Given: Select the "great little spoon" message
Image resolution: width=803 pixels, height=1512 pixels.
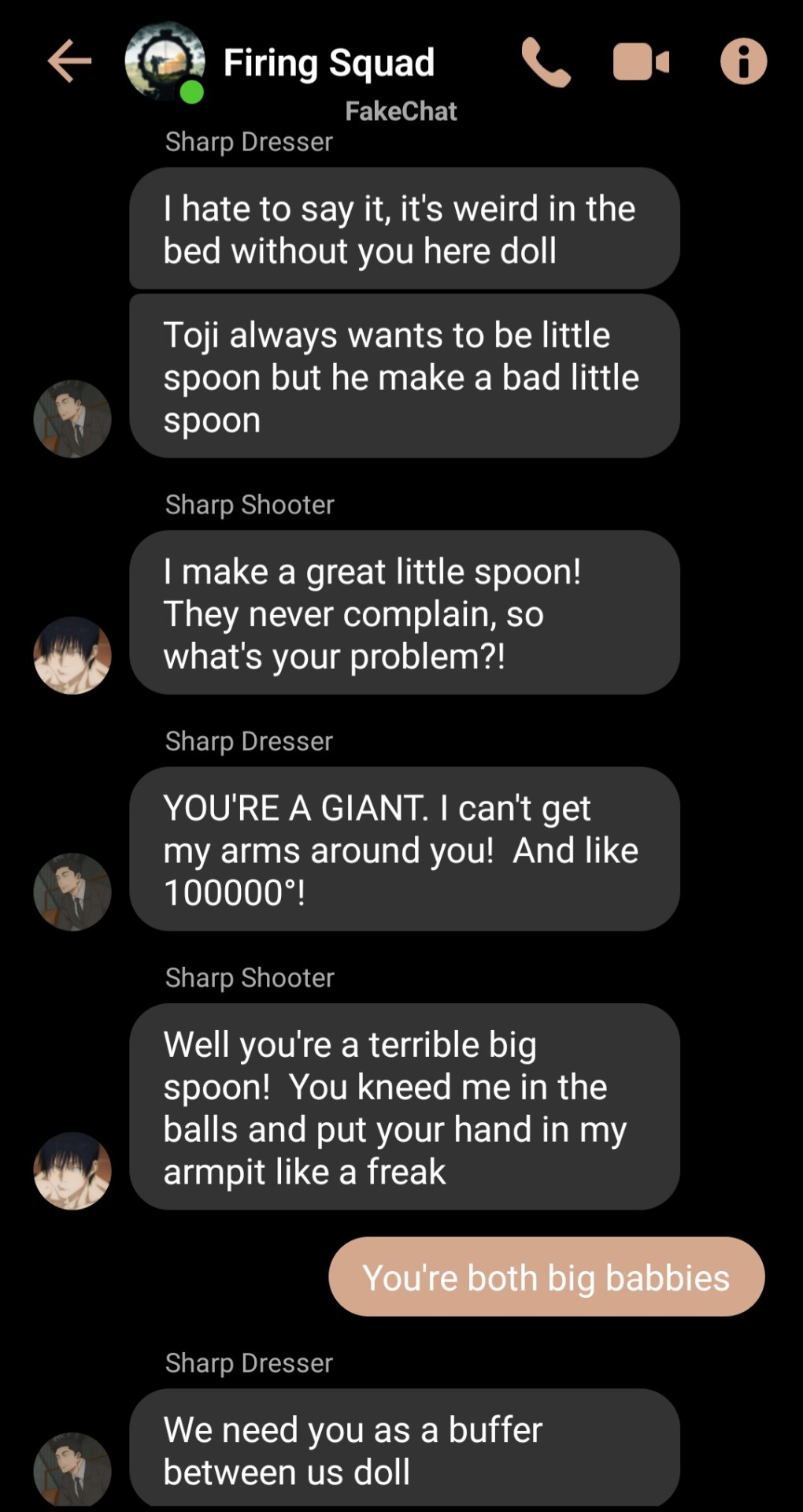Looking at the screenshot, I should click(405, 613).
